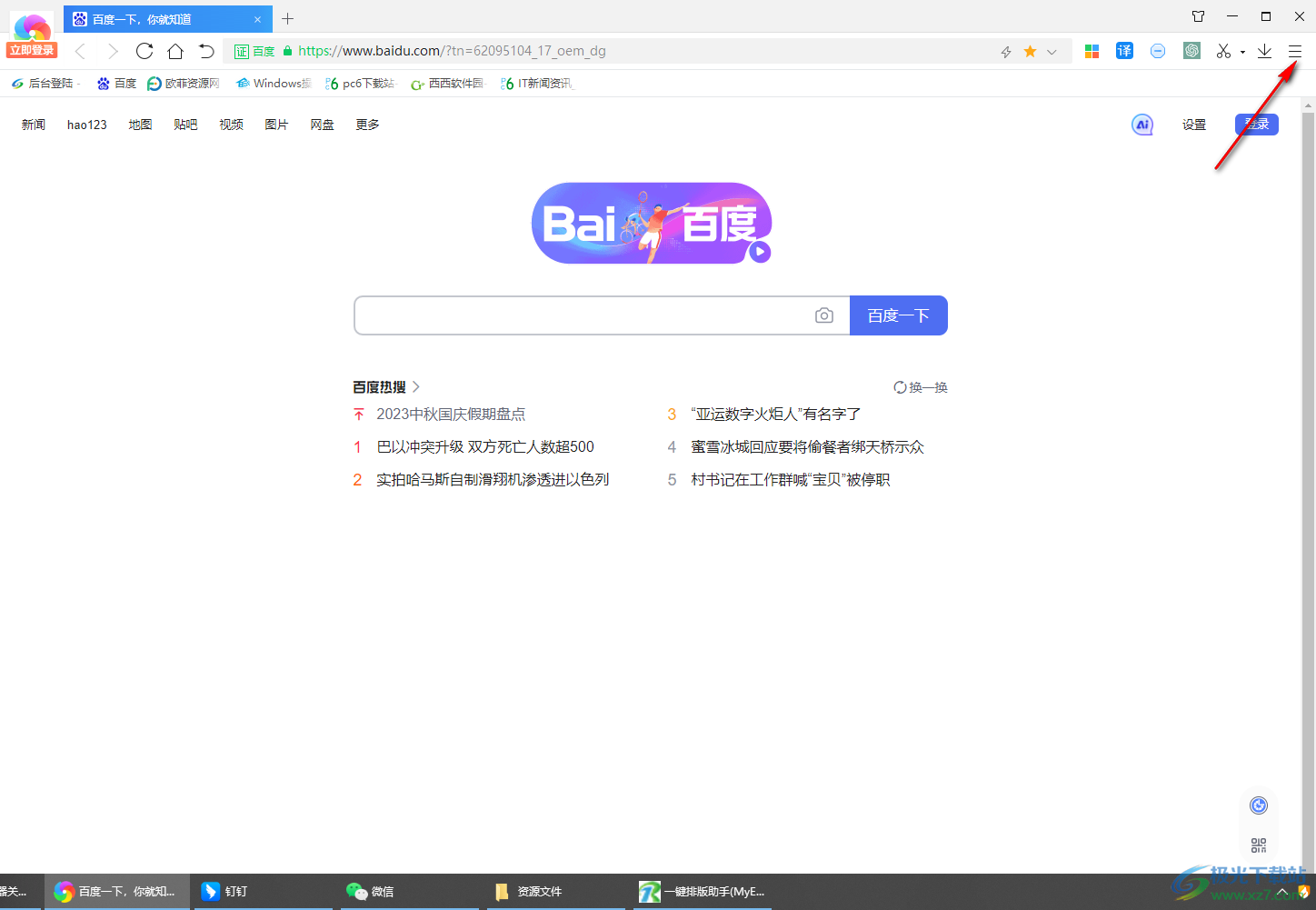Image resolution: width=1316 pixels, height=910 pixels.
Task: Open the 视频 navigation link
Action: 231,125
